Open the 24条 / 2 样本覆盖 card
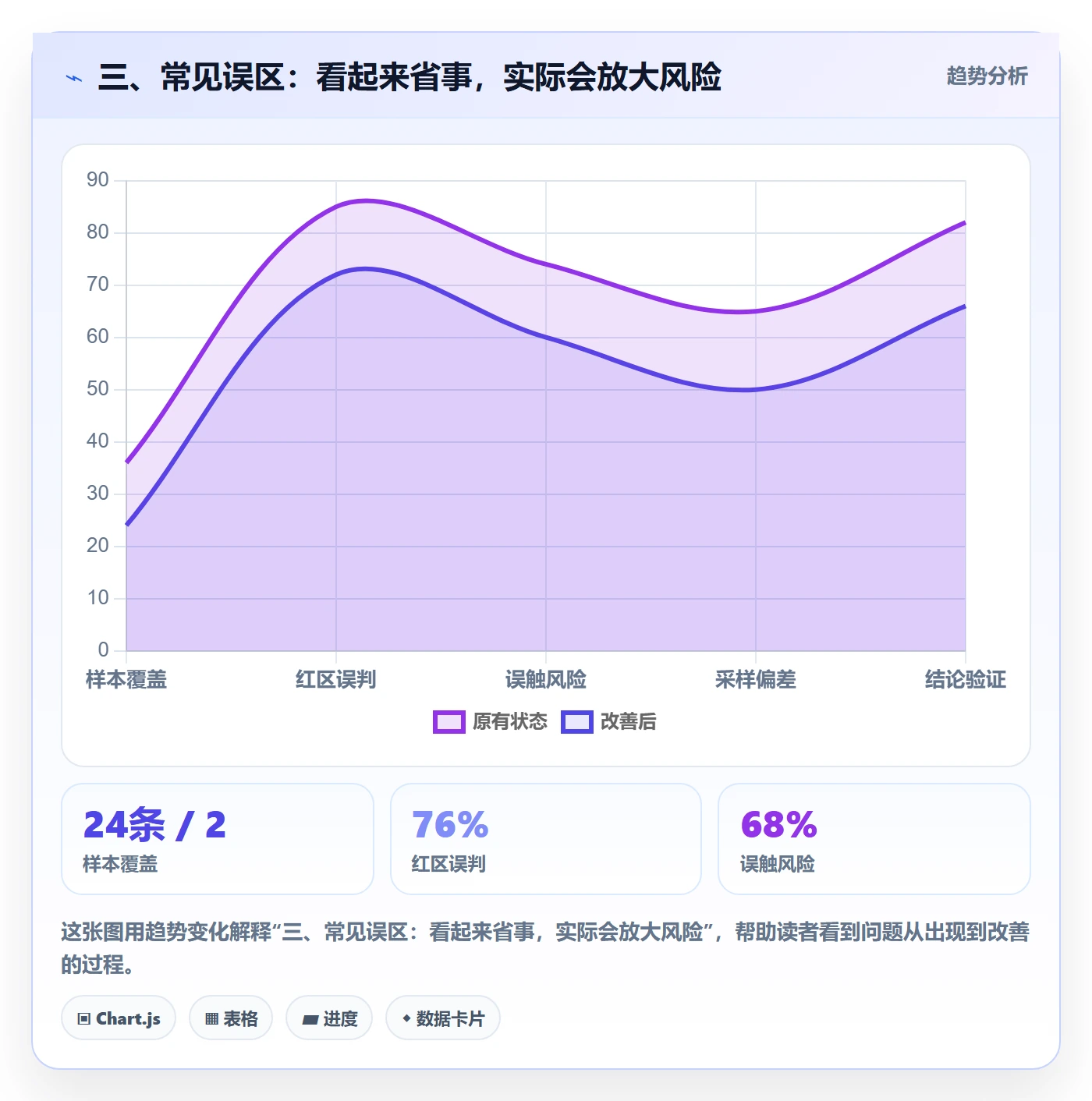The height and width of the screenshot is (1101, 1092). 218,839
